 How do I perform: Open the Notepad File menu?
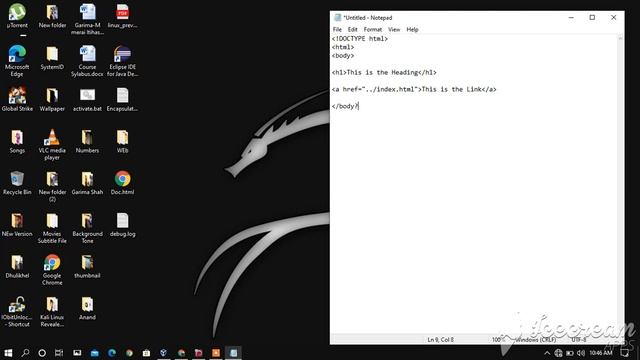pyautogui.click(x=337, y=29)
